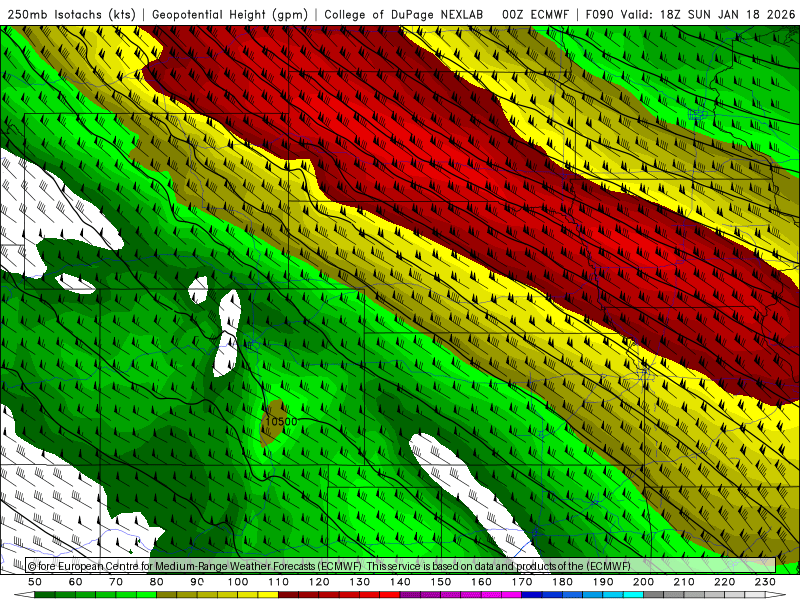
Task: Click the '10500' height contour label
Action: pos(281,422)
